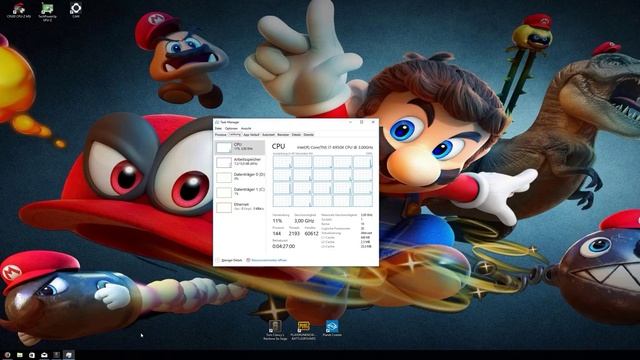Click the Task Manager taskbar button
This screenshot has height=360, width=640.
coord(69,355)
